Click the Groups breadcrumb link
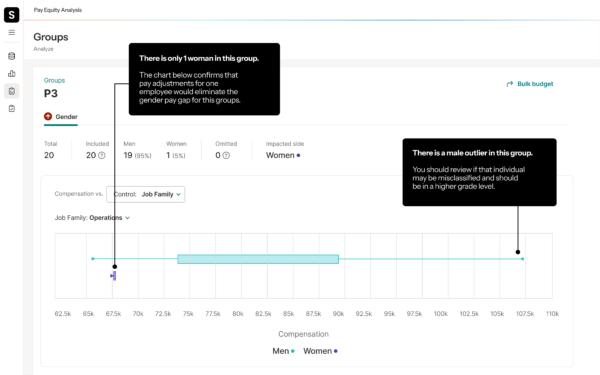The image size is (600, 375). (x=54, y=80)
